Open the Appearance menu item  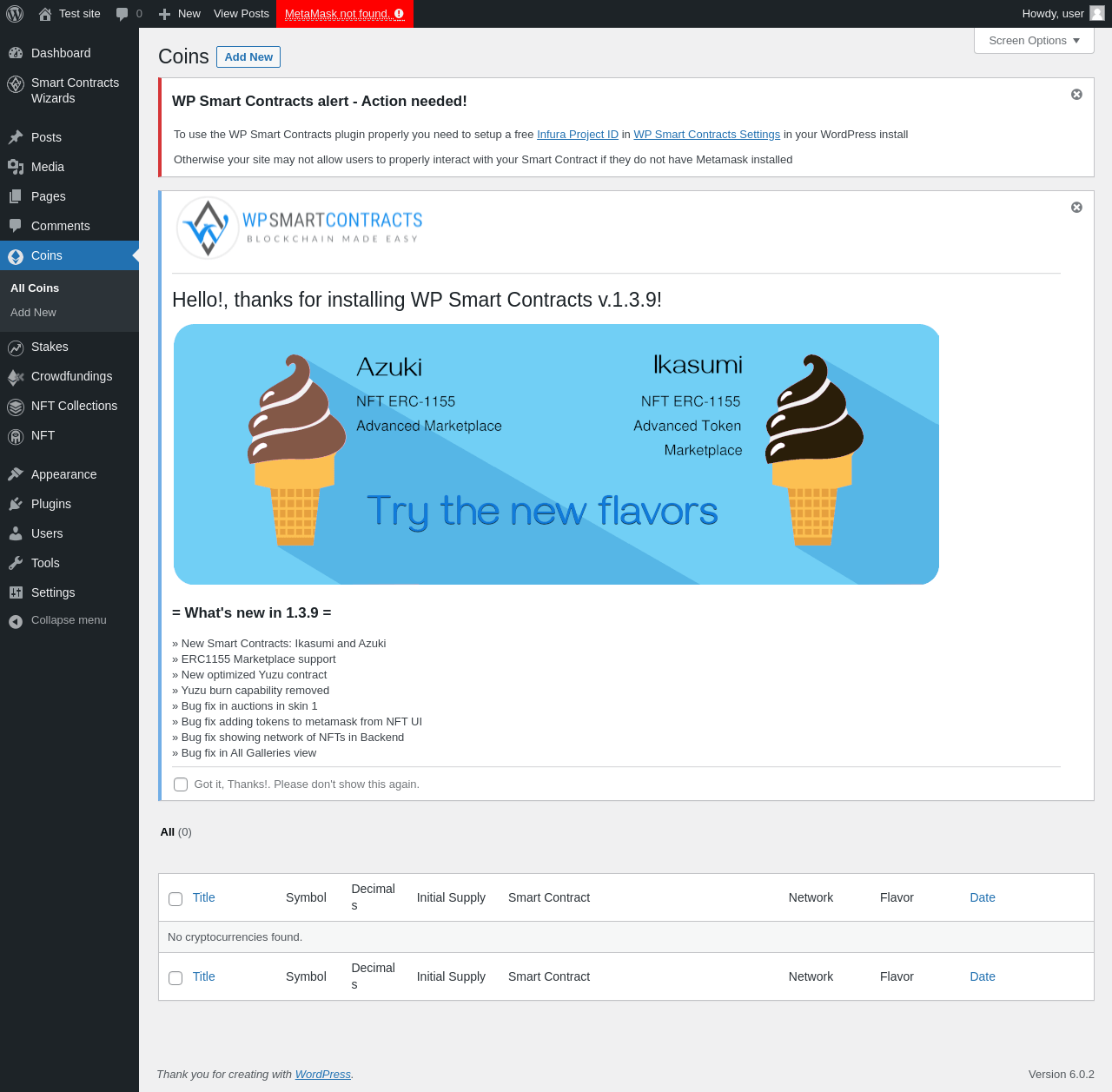69,474
